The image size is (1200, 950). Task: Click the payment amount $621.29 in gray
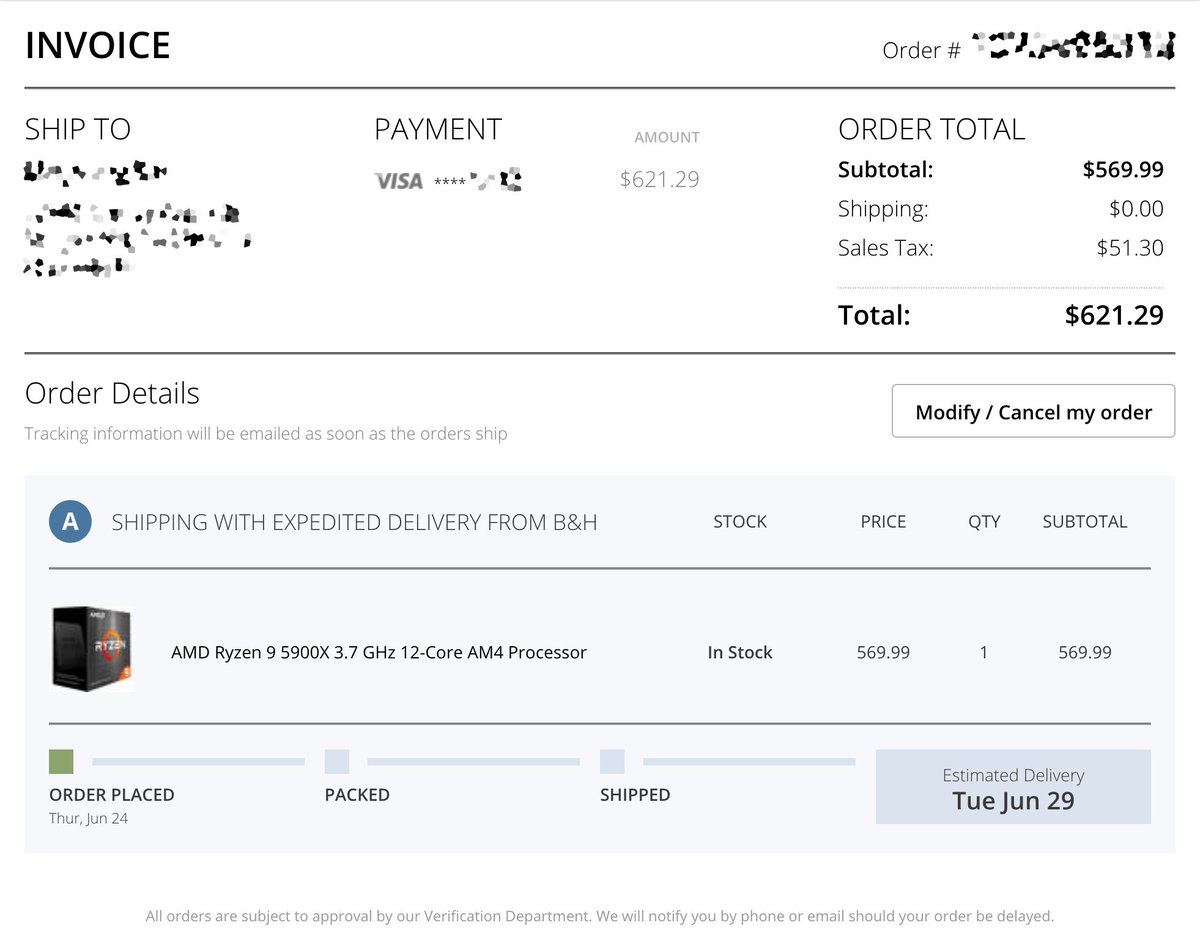tap(659, 180)
